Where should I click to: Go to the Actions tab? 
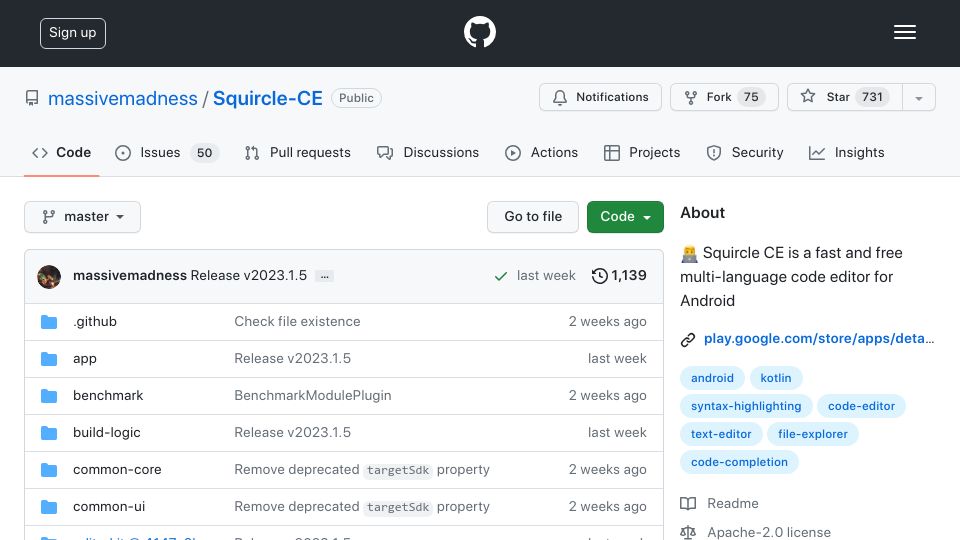pos(541,152)
